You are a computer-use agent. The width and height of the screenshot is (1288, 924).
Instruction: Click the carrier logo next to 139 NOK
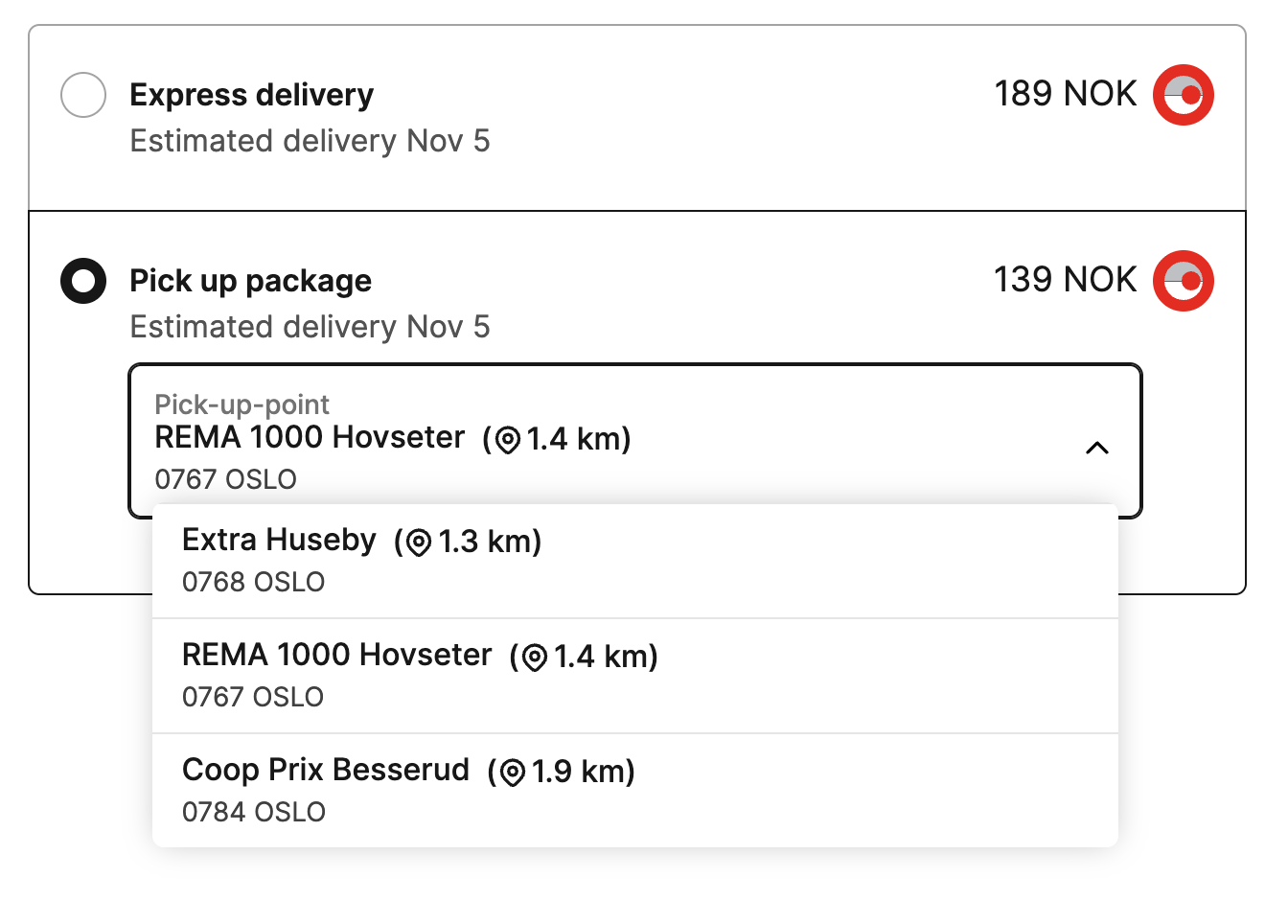pyautogui.click(x=1183, y=281)
